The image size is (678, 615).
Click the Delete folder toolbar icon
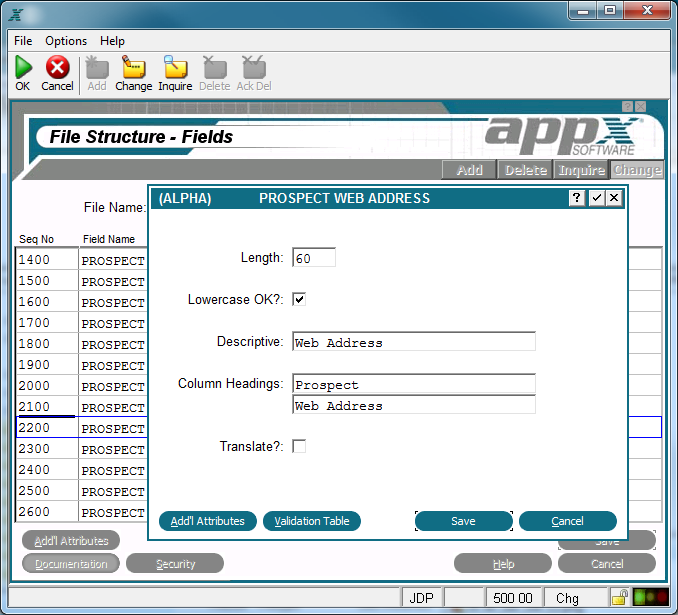tap(215, 67)
